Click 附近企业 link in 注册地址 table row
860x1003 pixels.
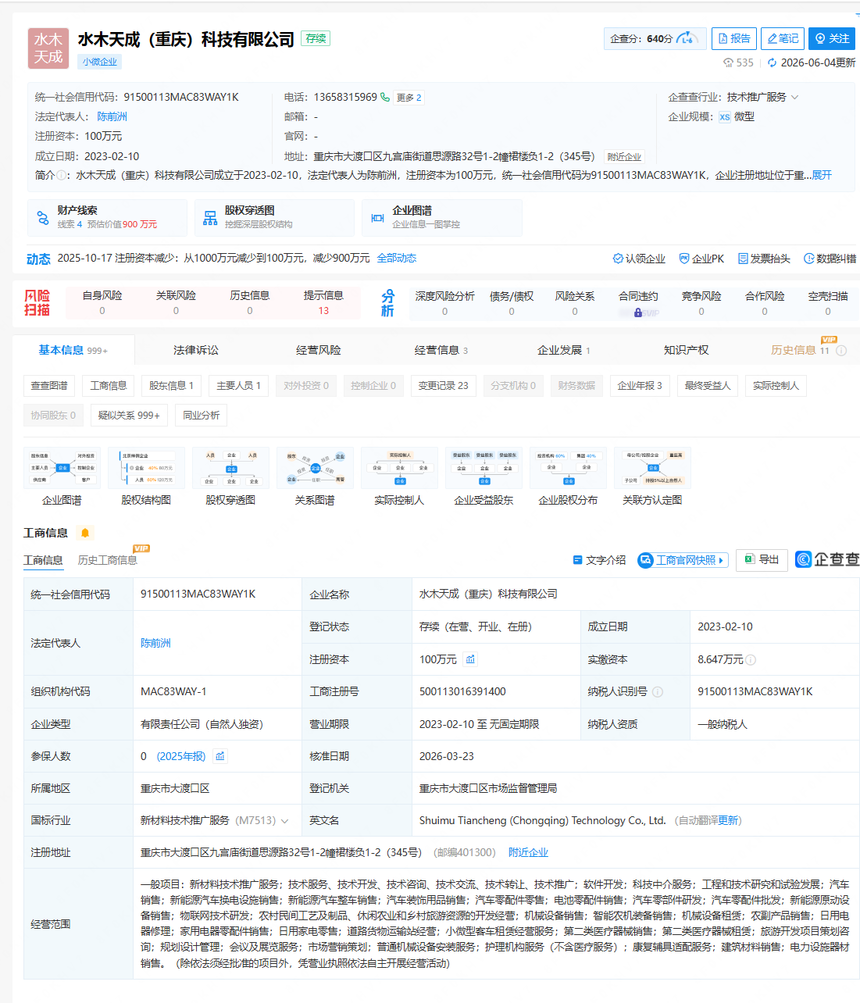pos(528,853)
